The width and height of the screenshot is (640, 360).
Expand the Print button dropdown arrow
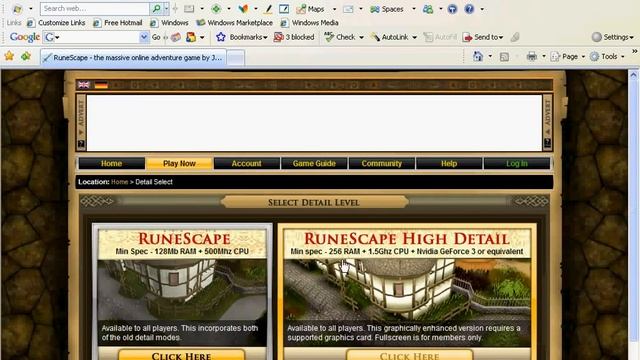544,56
